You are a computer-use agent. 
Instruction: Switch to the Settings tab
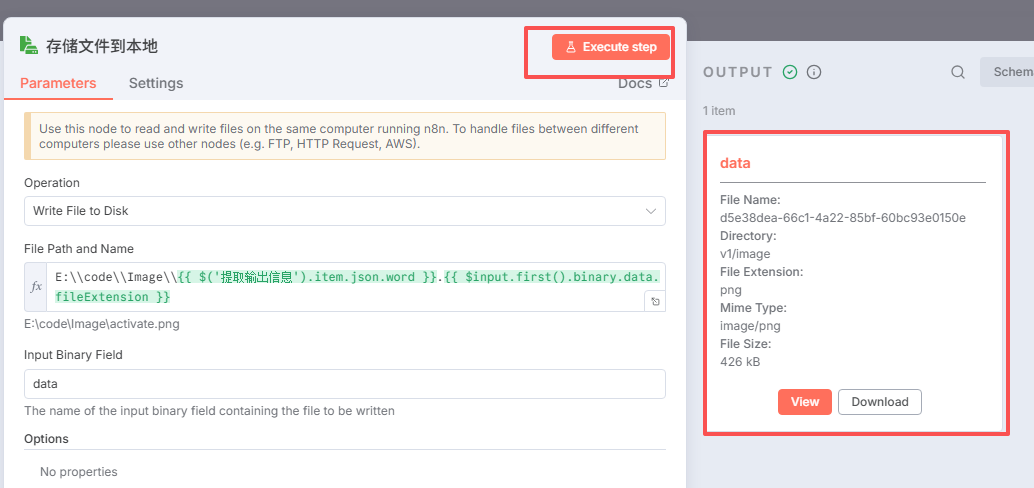(156, 83)
